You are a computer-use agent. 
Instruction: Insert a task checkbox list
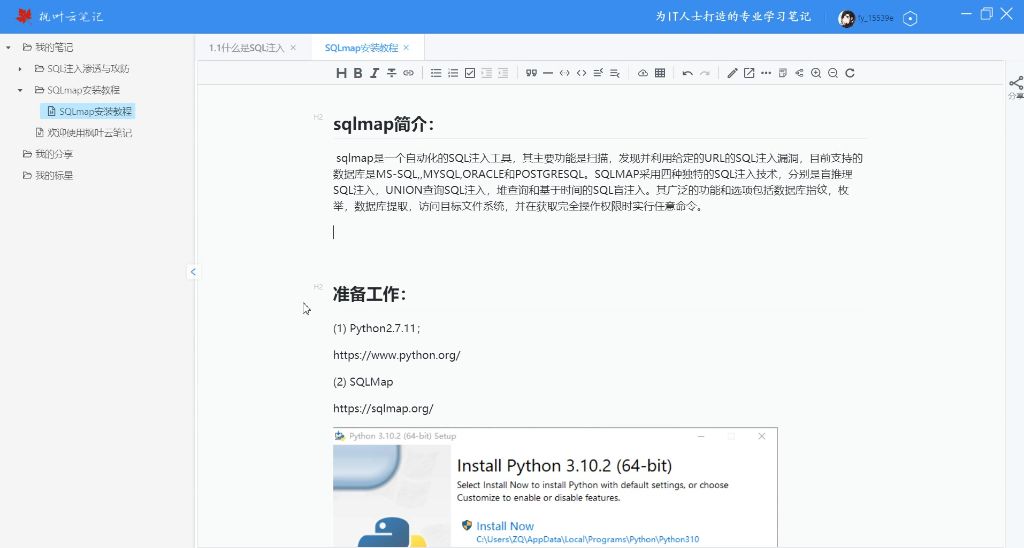[x=470, y=73]
